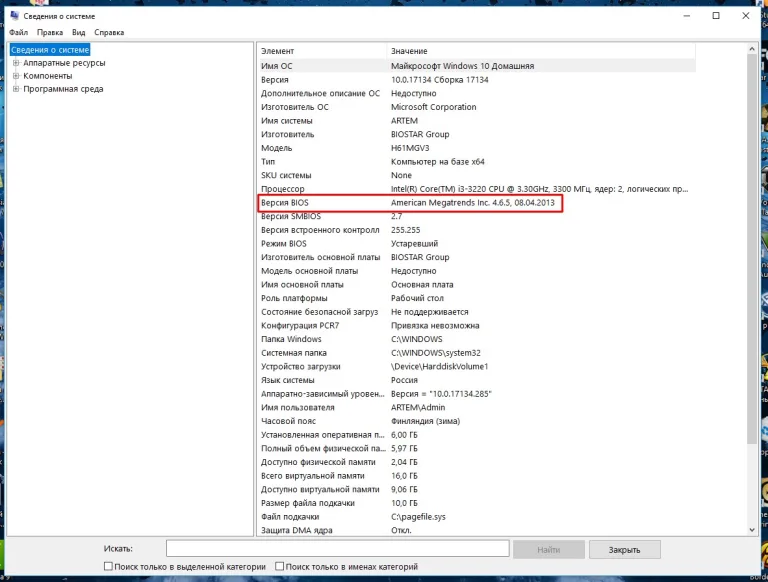Click the Искать search field

point(337,549)
